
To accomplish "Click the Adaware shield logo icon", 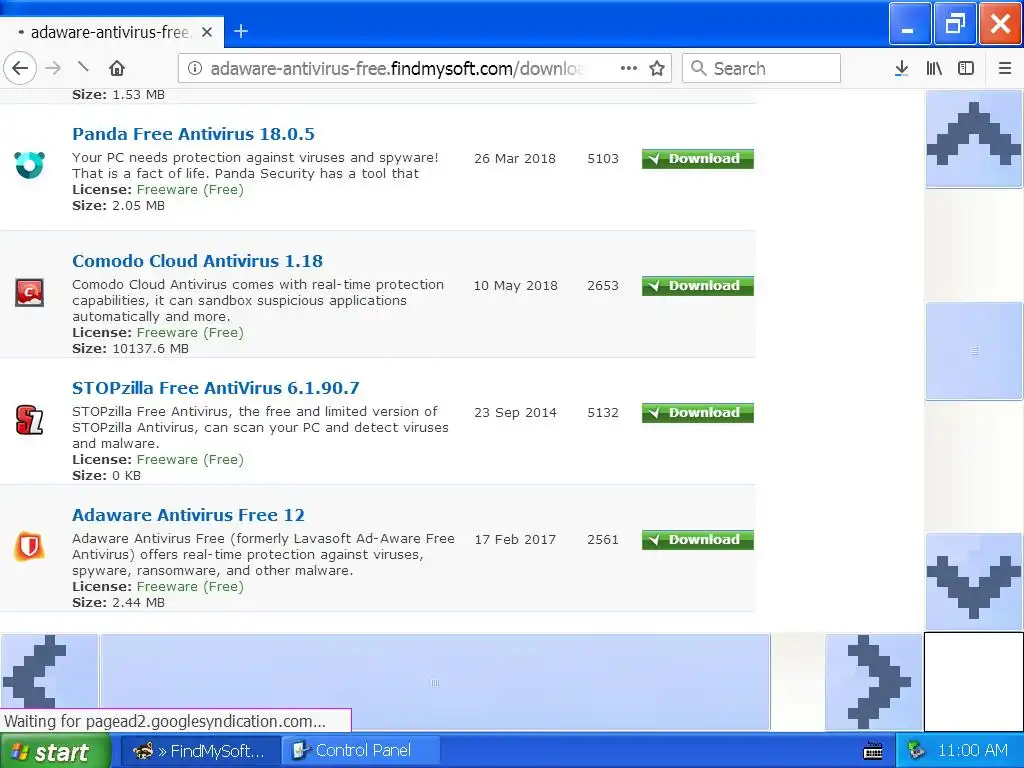I will click(x=29, y=547).
